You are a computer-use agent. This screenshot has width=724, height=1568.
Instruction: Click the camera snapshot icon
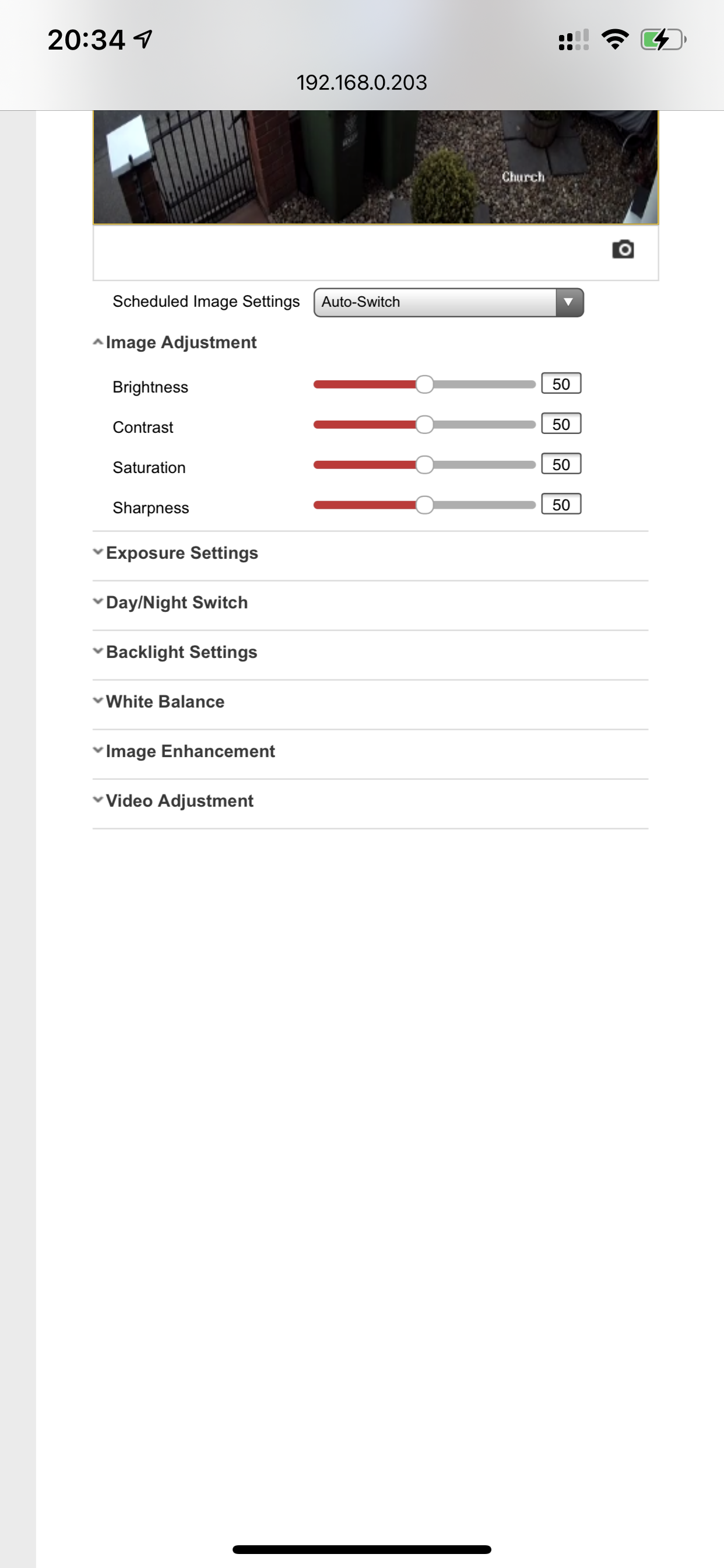(623, 250)
